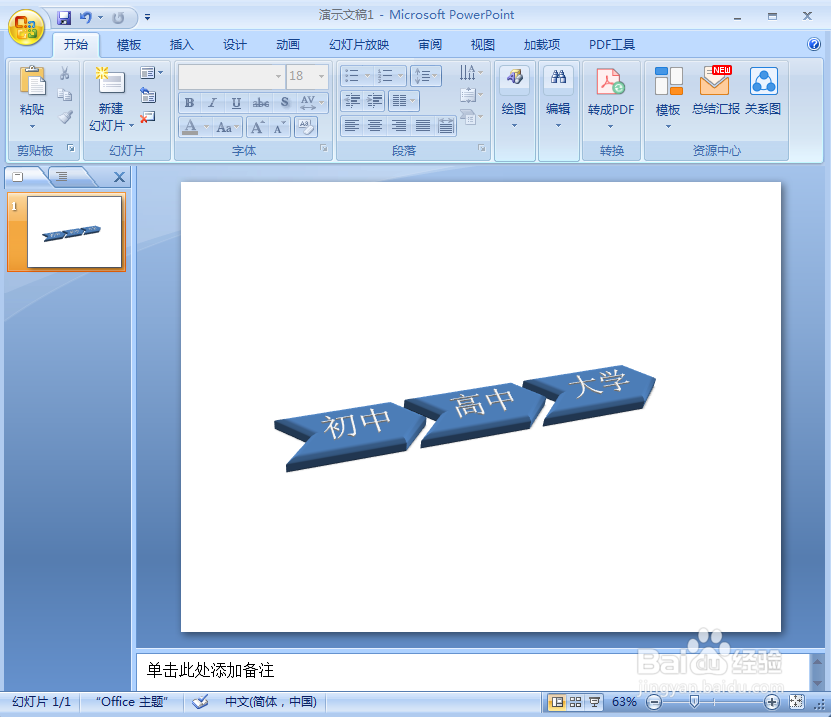This screenshot has height=717, width=831.
Task: Click the Copy icon
Action: [65, 95]
